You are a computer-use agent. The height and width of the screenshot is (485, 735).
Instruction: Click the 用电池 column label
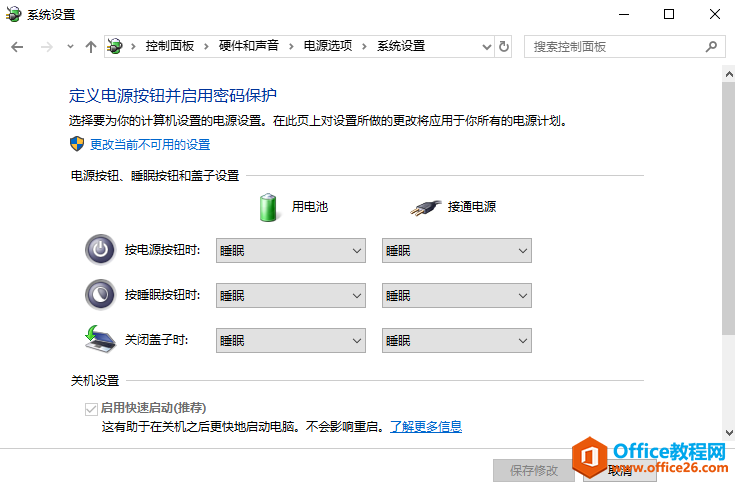[x=309, y=207]
